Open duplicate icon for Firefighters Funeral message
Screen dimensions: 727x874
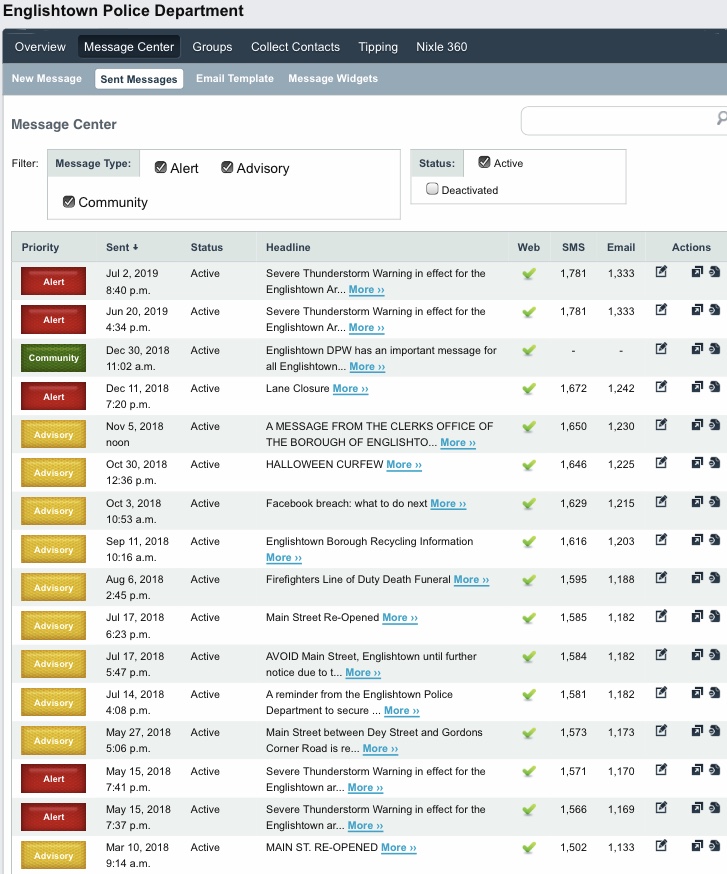click(x=697, y=578)
